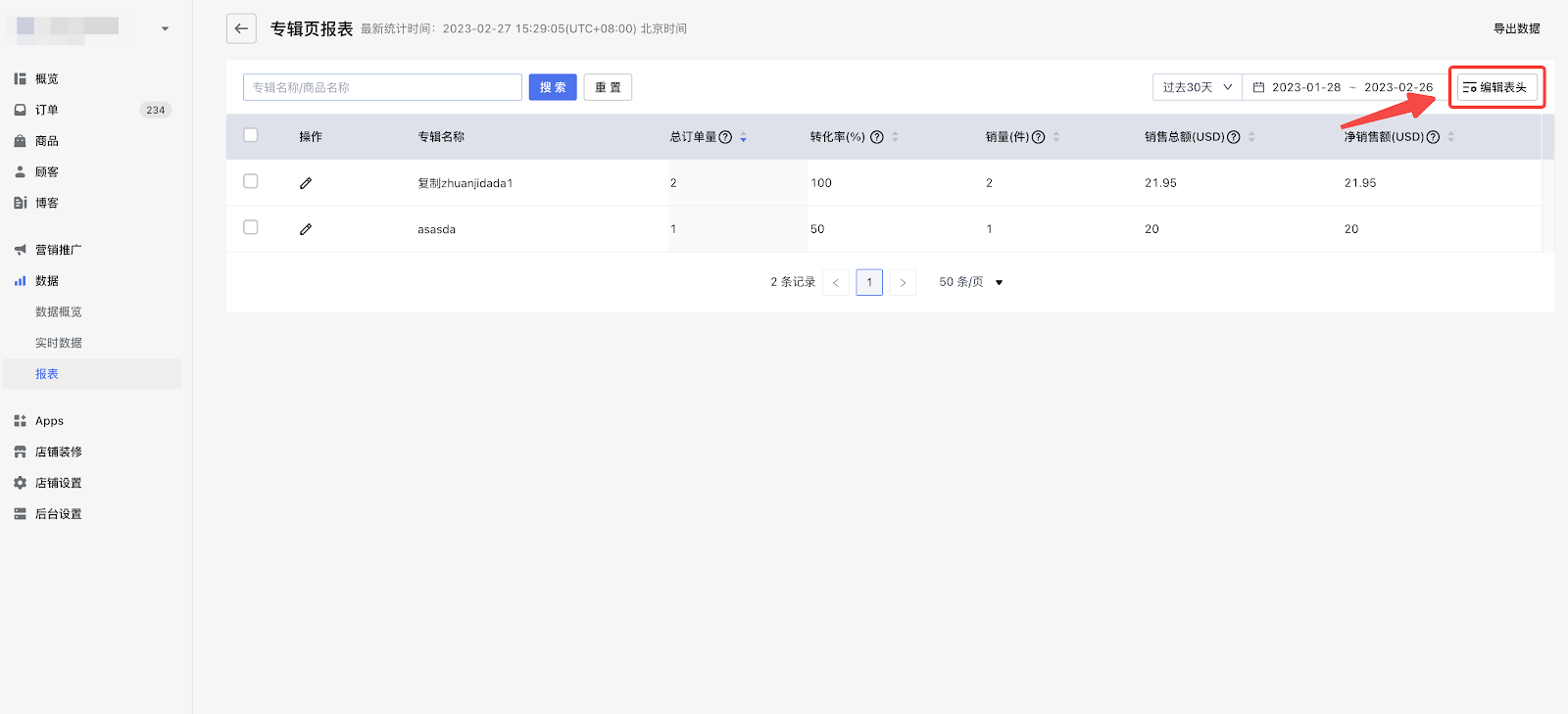Expand the store switcher dropdown arrow
Image resolution: width=1568 pixels, height=714 pixels.
165,28
